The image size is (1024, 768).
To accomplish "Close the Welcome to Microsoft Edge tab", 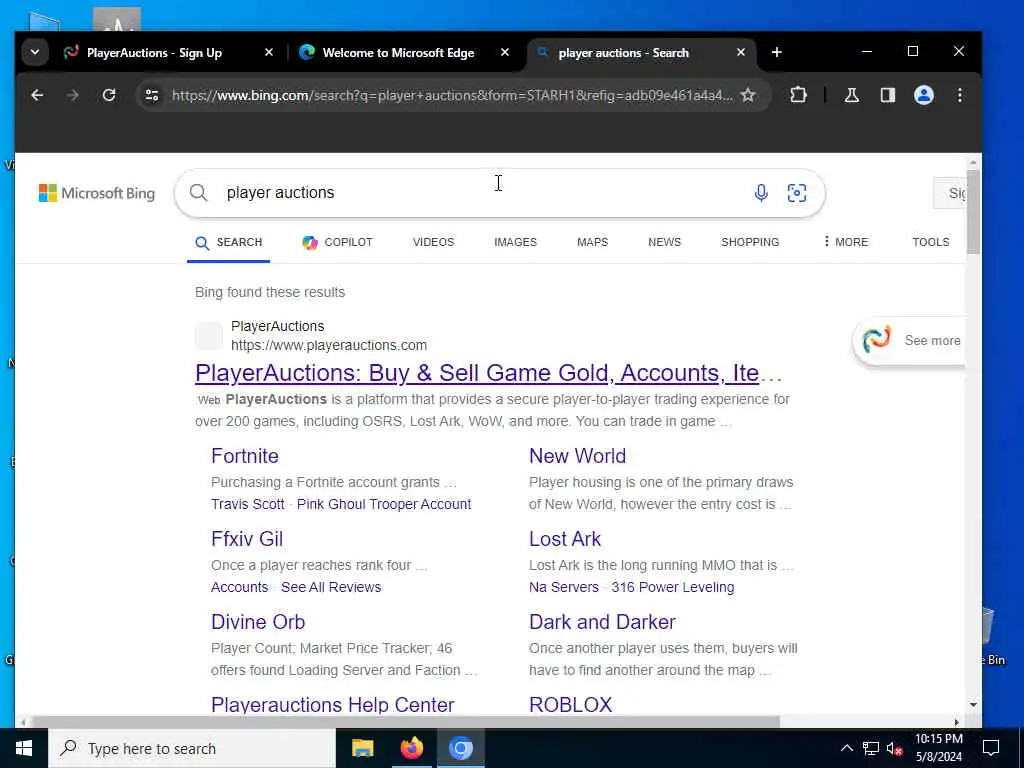I will click(x=505, y=52).
